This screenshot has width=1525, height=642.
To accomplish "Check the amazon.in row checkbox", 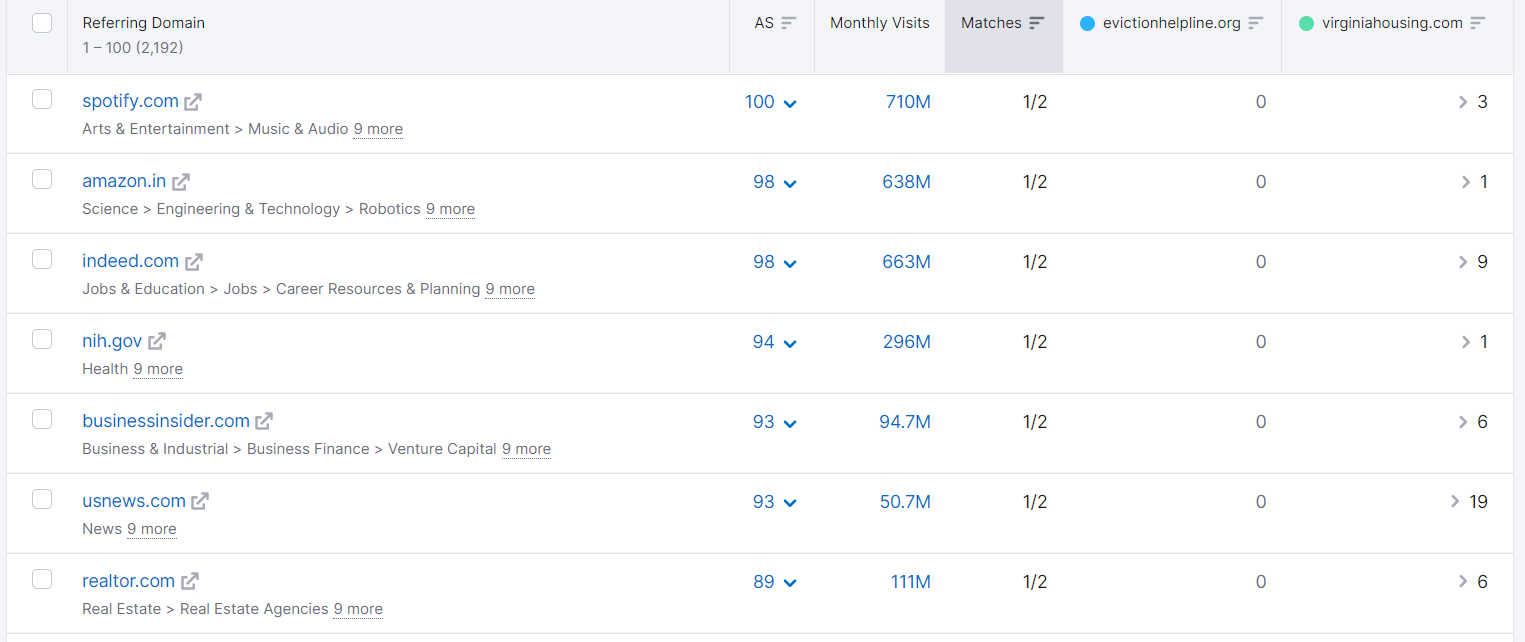I will coord(42,179).
